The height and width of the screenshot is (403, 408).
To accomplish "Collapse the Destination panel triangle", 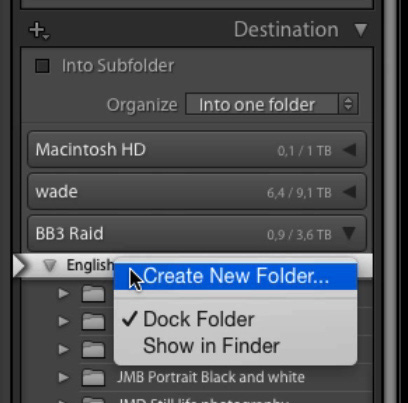I will 361,30.
